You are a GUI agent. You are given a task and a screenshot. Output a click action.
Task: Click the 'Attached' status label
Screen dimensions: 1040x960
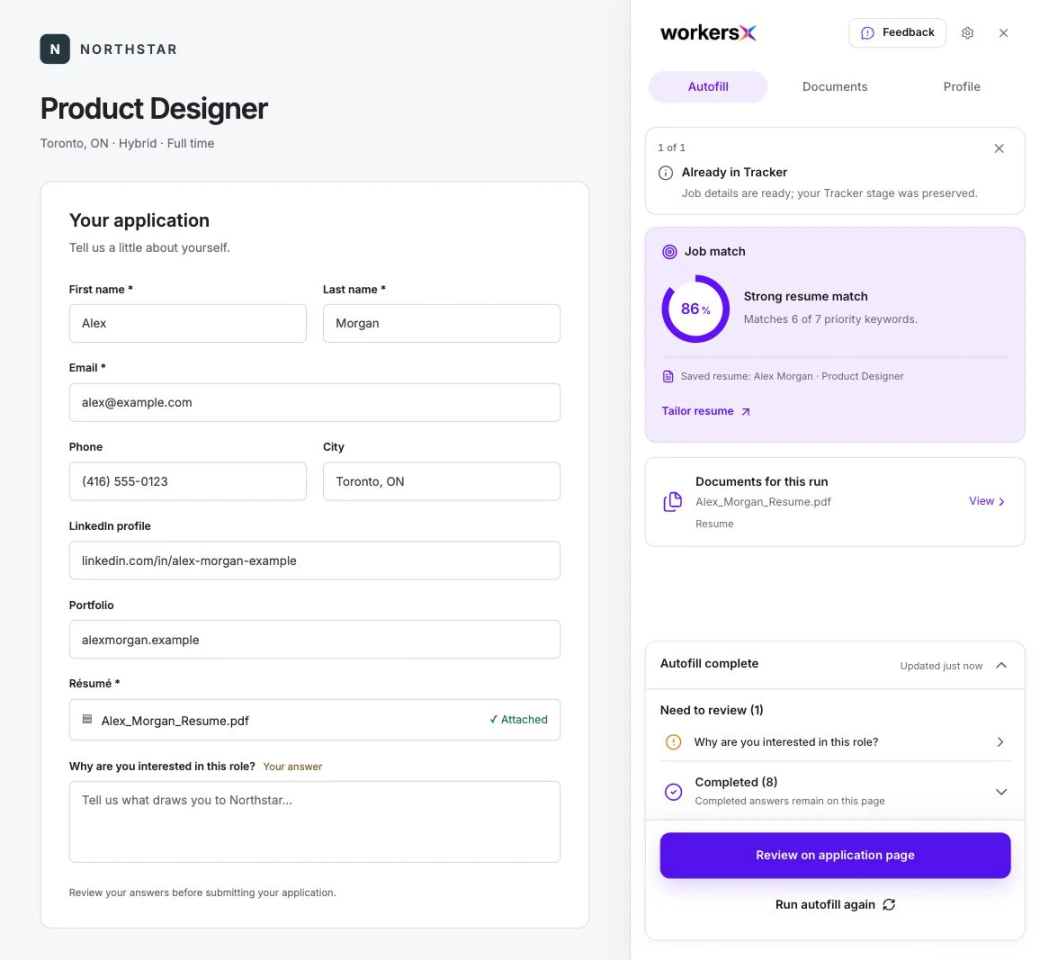[x=519, y=720]
